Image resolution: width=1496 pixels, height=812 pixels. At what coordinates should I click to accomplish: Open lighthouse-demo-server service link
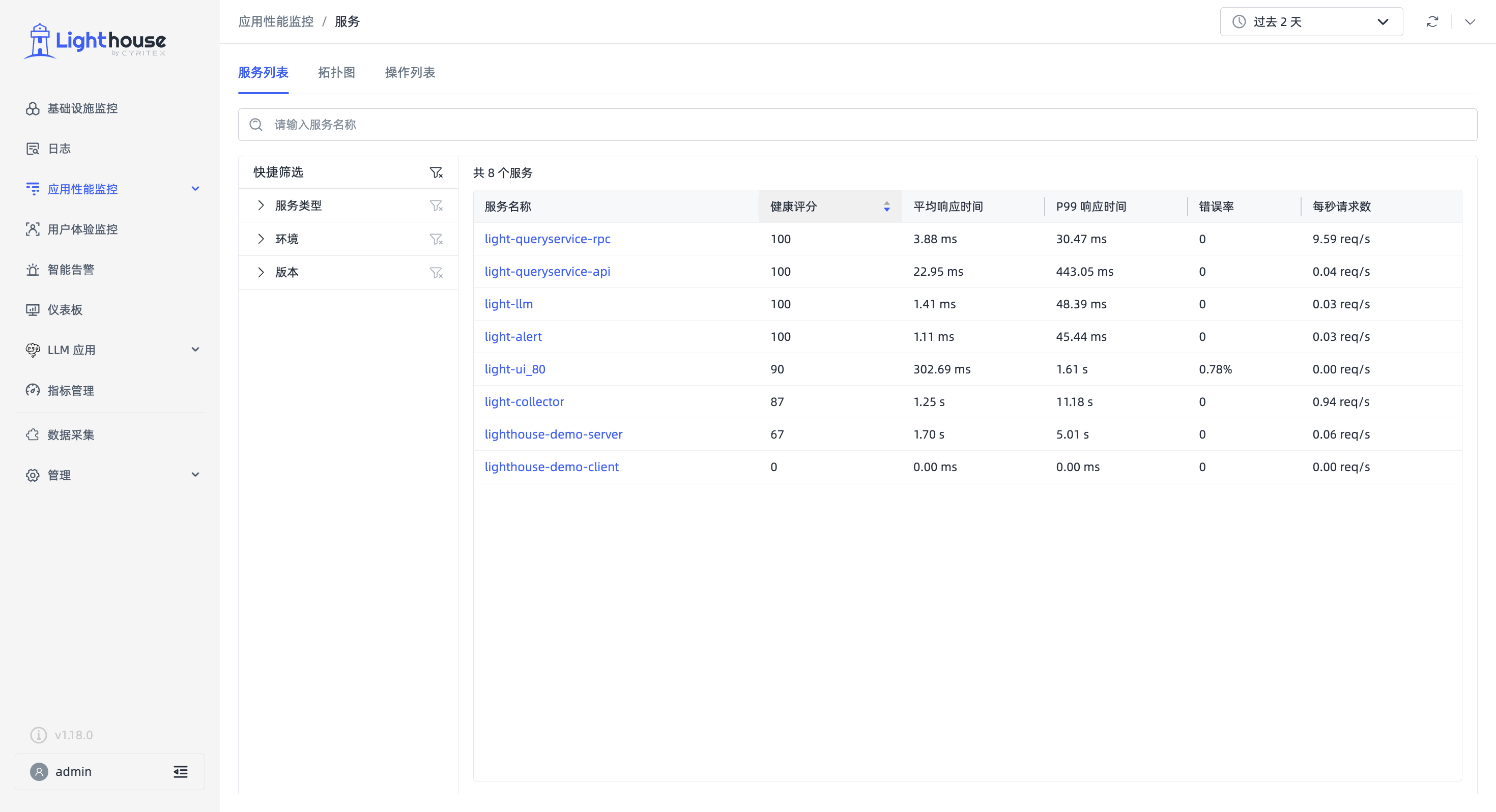[x=553, y=434]
